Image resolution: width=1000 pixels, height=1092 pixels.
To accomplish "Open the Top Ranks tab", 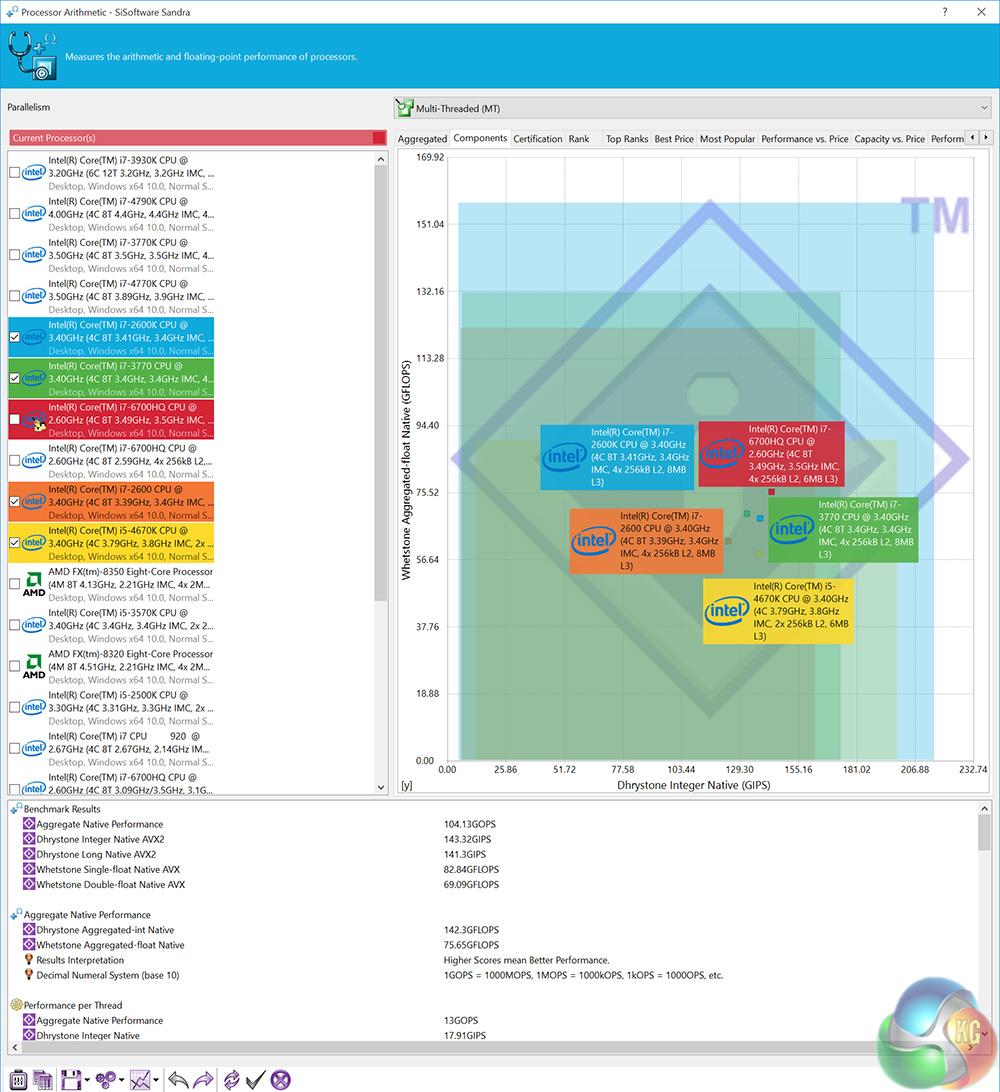I will 627,139.
